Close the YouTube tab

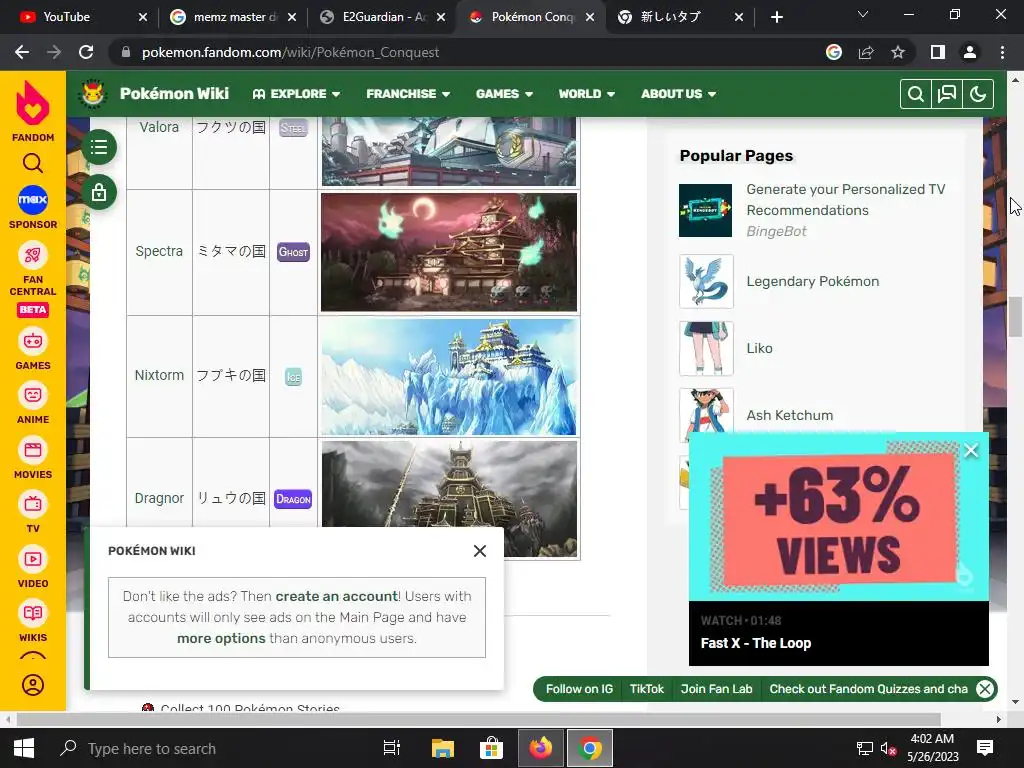point(143,18)
